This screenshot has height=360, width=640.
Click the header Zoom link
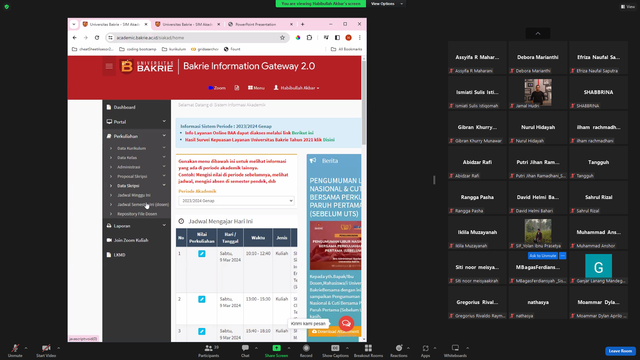coord(217,88)
